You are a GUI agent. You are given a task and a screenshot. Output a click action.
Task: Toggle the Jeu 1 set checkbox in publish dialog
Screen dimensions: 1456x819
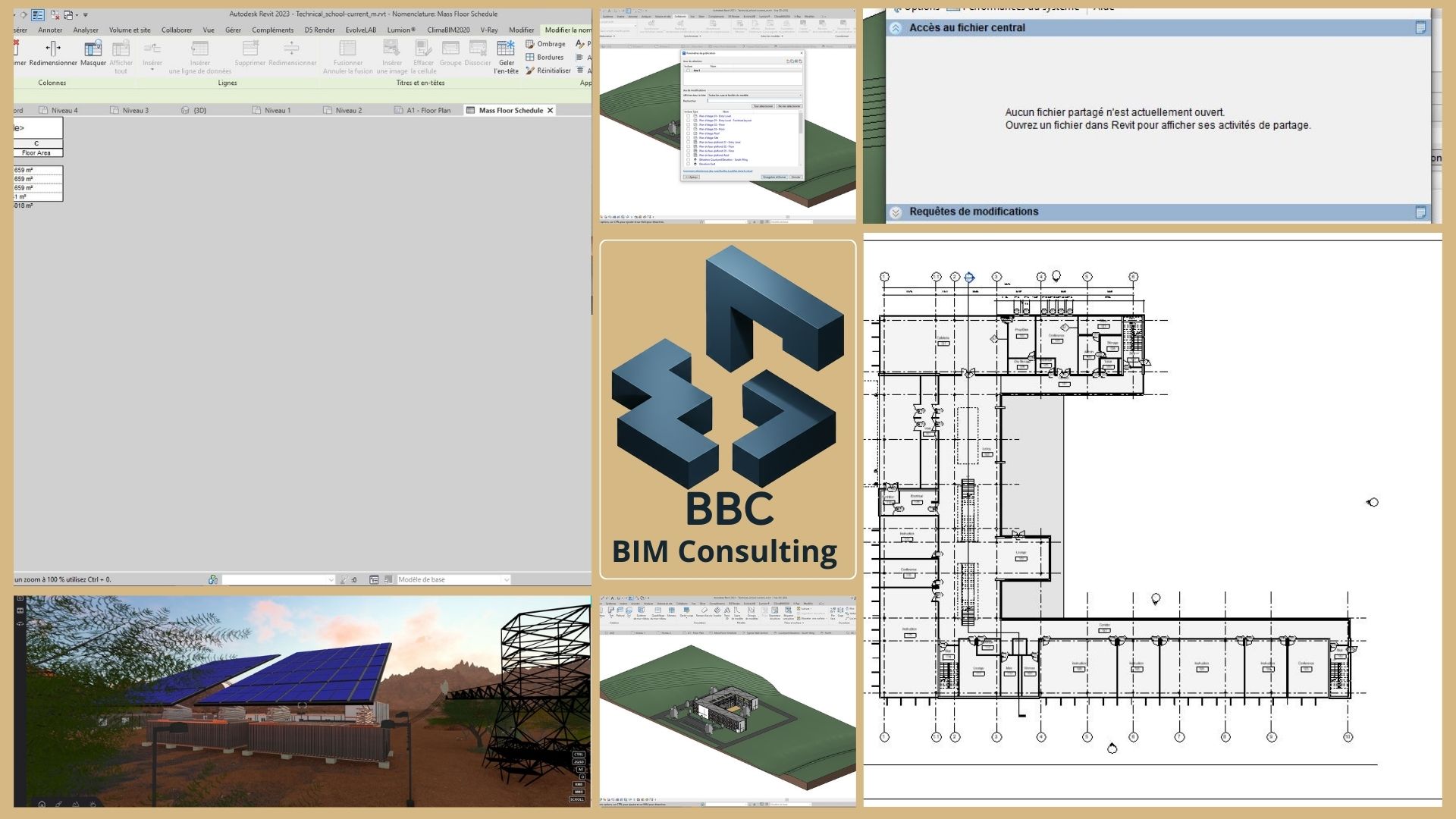(689, 71)
